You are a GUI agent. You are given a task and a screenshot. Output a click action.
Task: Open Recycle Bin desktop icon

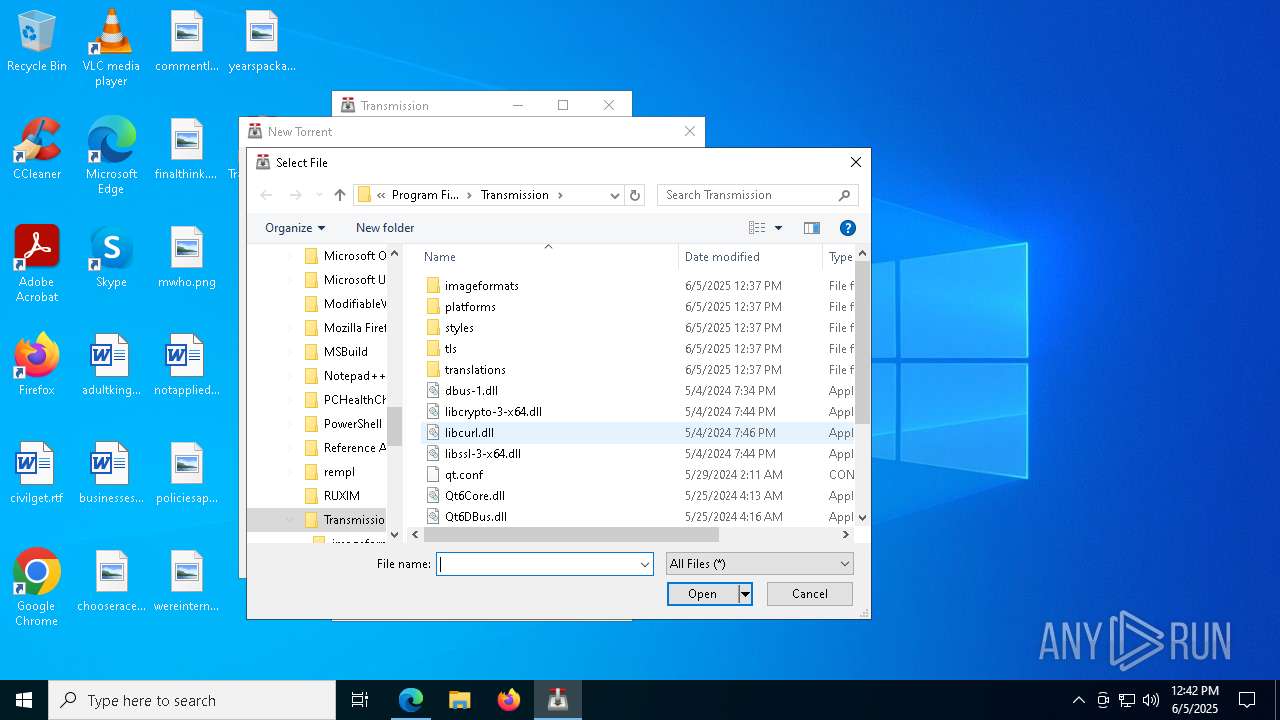click(37, 42)
